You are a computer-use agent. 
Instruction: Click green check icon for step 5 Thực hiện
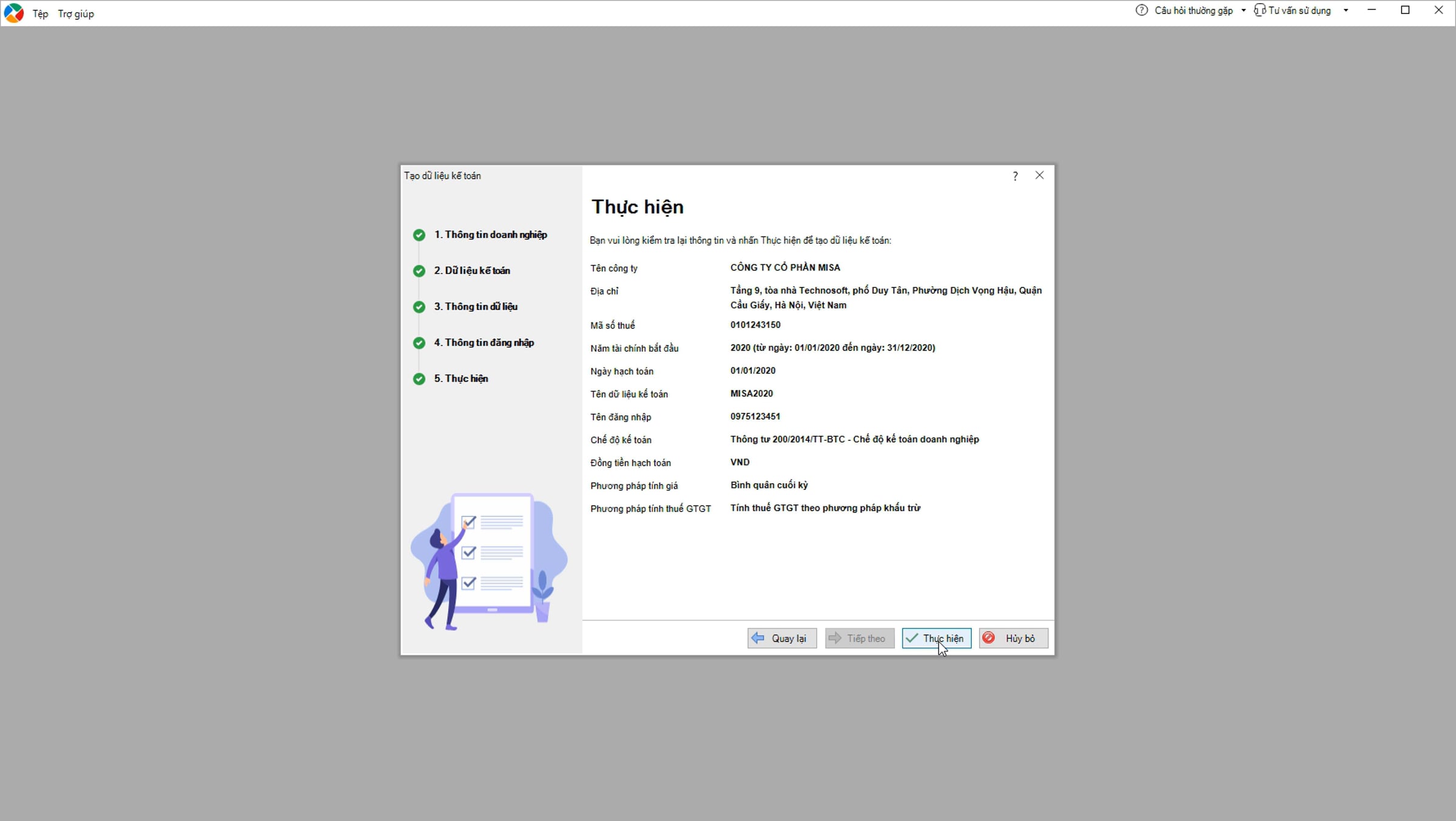tap(419, 379)
